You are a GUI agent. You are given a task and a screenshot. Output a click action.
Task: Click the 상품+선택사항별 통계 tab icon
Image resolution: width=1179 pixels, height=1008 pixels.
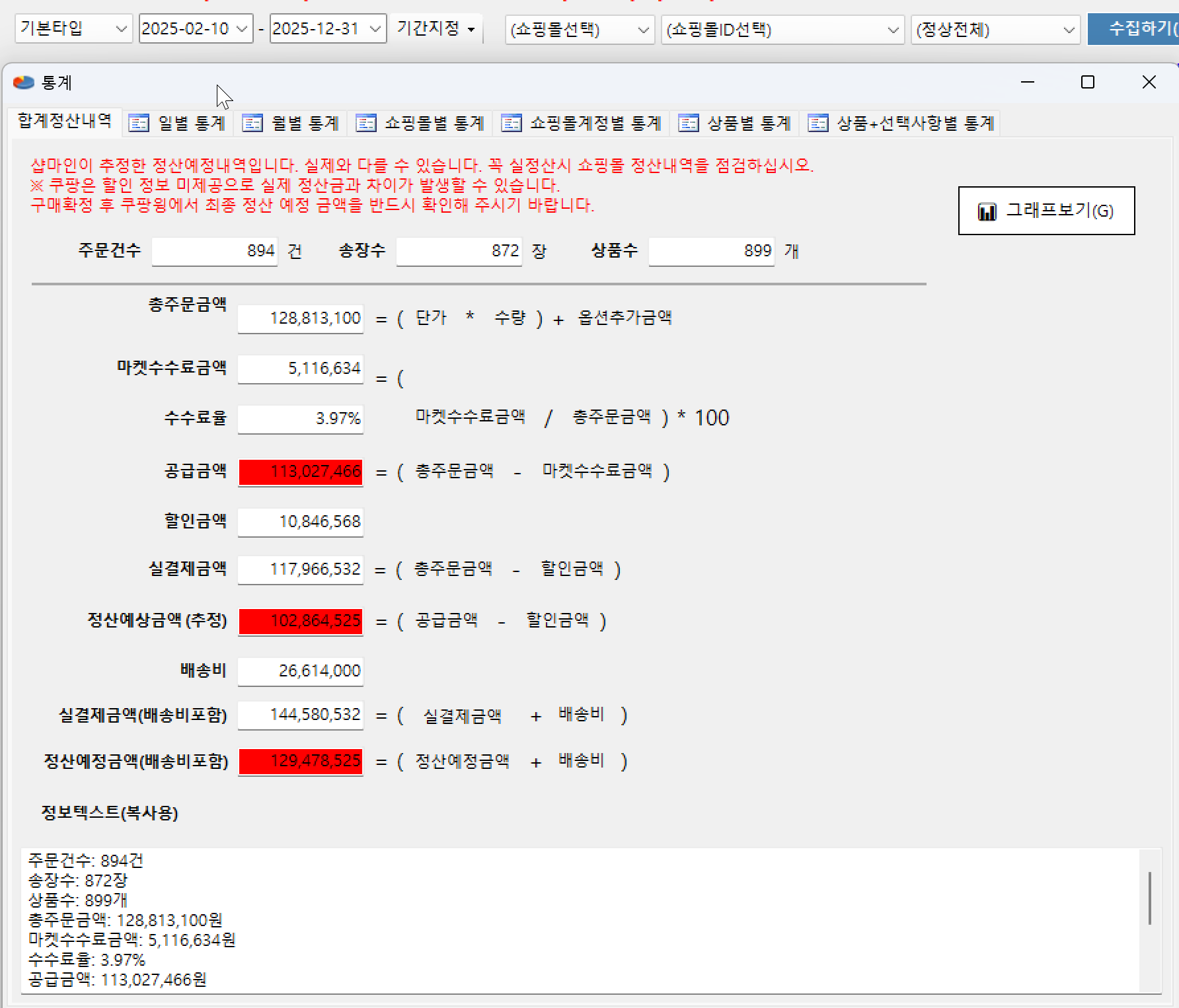tap(818, 124)
